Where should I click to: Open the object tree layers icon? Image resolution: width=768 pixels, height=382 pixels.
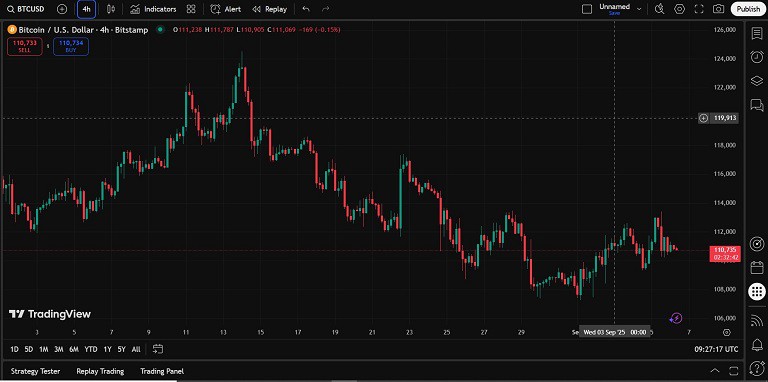[x=757, y=81]
